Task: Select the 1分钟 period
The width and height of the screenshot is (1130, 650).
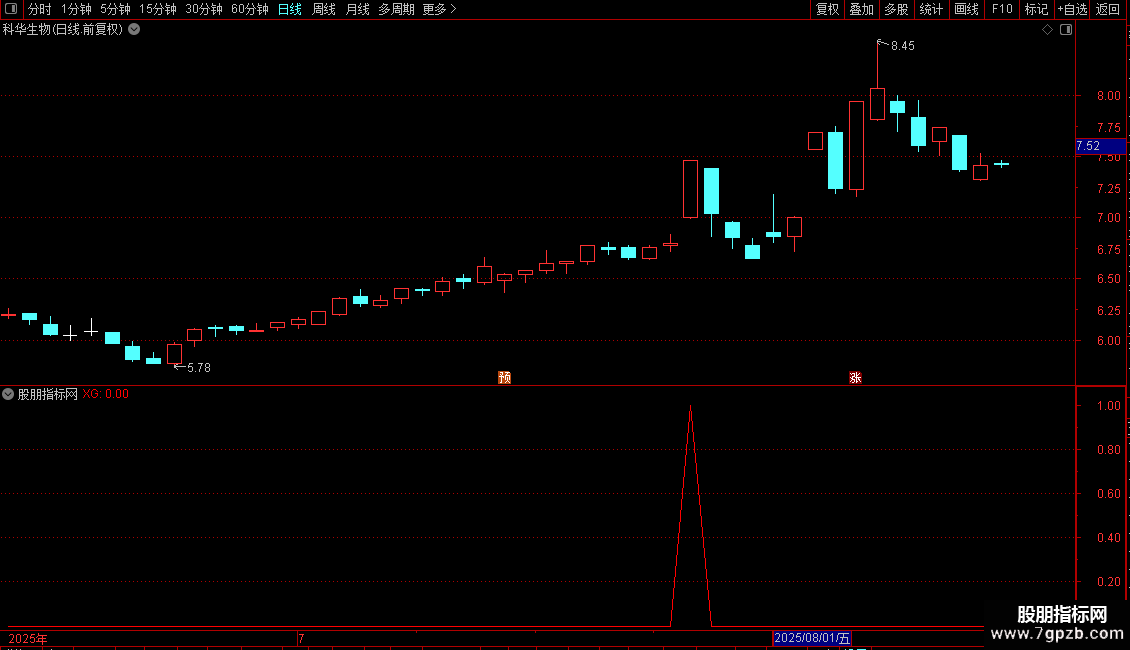Action: click(76, 9)
